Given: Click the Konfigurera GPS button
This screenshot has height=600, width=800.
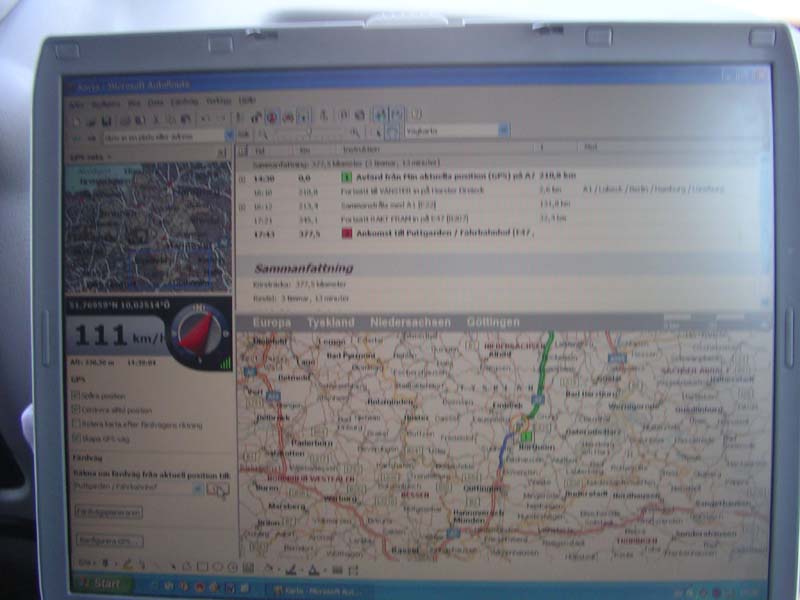Looking at the screenshot, I should tap(110, 540).
